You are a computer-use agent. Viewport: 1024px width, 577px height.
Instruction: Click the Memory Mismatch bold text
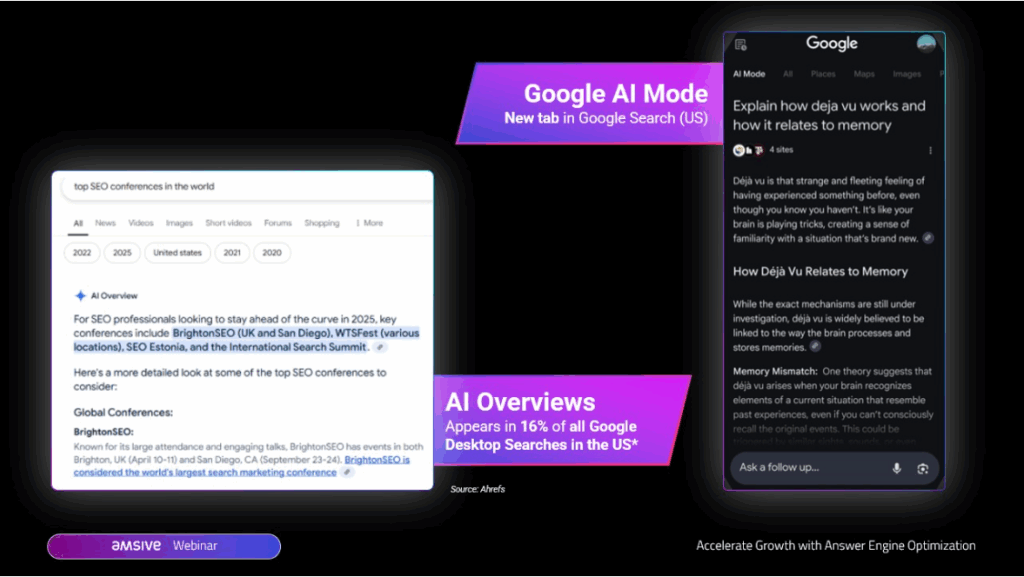coord(775,371)
